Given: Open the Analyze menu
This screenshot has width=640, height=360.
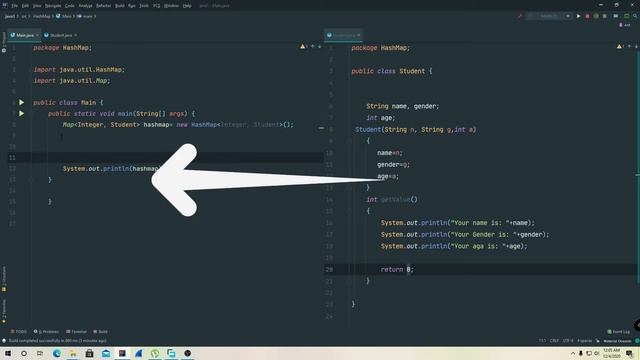Looking at the screenshot, I should pyautogui.click(x=85, y=6).
